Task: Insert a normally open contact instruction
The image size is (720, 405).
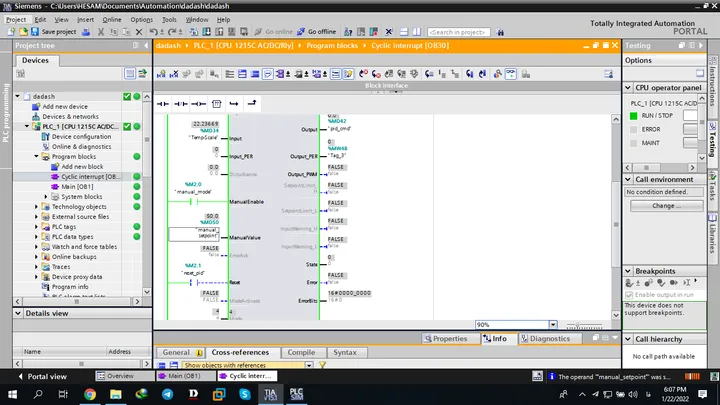Action: [163, 104]
